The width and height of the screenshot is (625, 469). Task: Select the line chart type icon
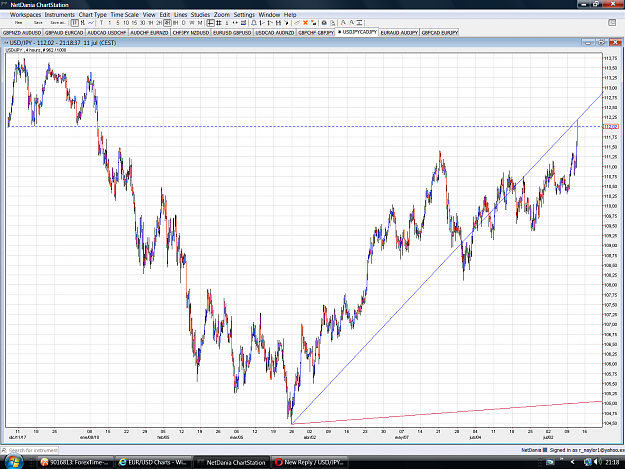pyautogui.click(x=91, y=23)
